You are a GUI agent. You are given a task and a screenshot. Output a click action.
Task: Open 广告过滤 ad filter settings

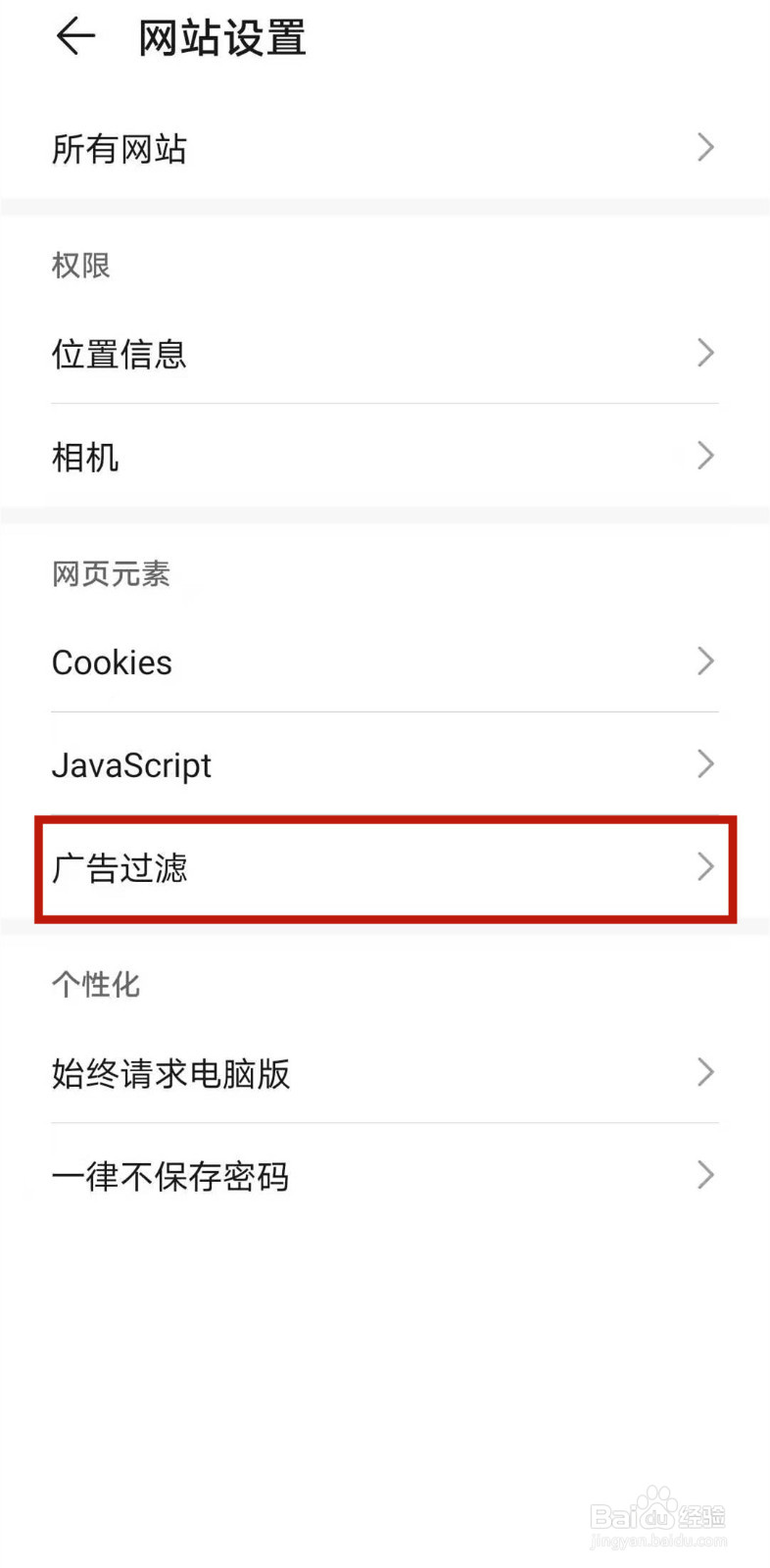(x=385, y=868)
